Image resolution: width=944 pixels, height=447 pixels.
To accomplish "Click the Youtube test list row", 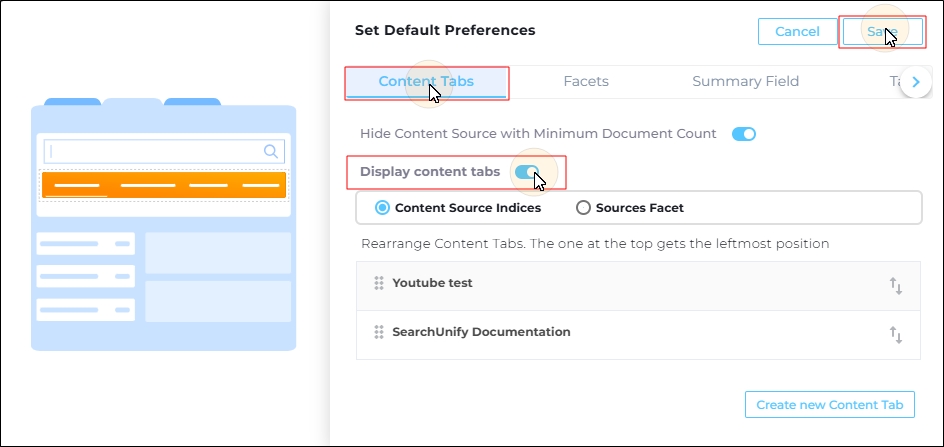I will click(638, 286).
